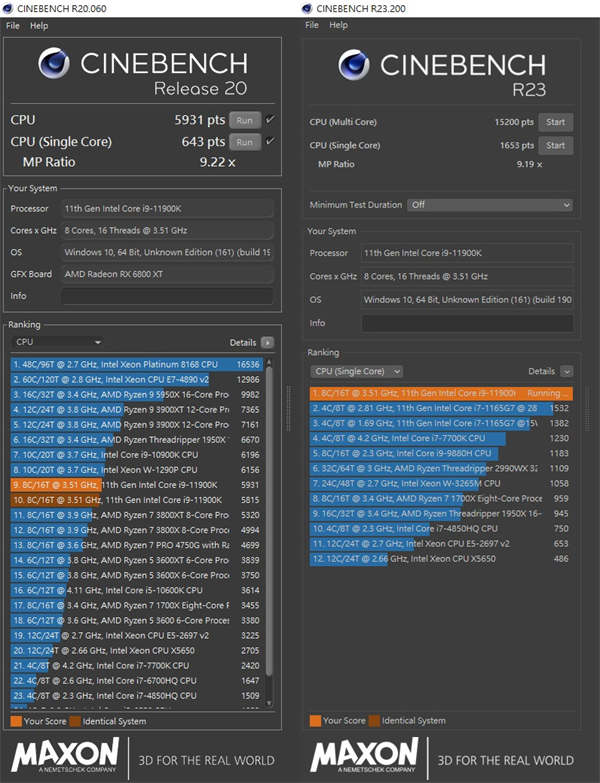The width and height of the screenshot is (600, 783).
Task: Select R23 Core i7-4850HQ row scoring 750
Action: click(x=441, y=529)
